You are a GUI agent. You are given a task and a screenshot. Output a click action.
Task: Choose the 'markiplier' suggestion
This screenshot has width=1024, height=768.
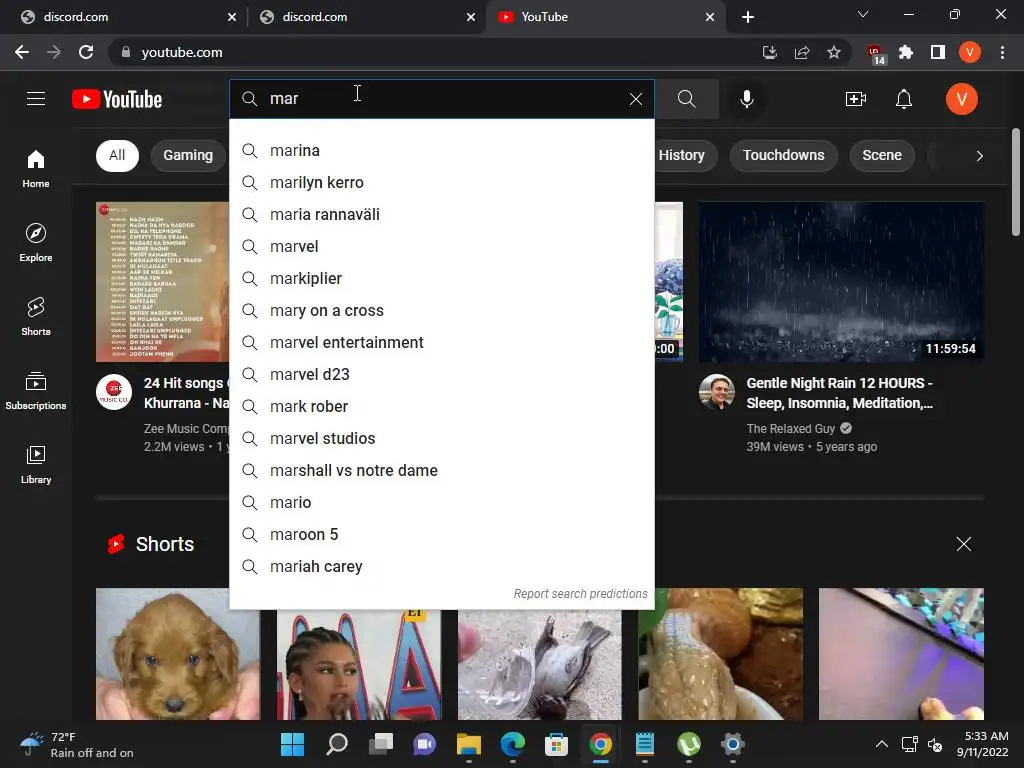point(442,278)
